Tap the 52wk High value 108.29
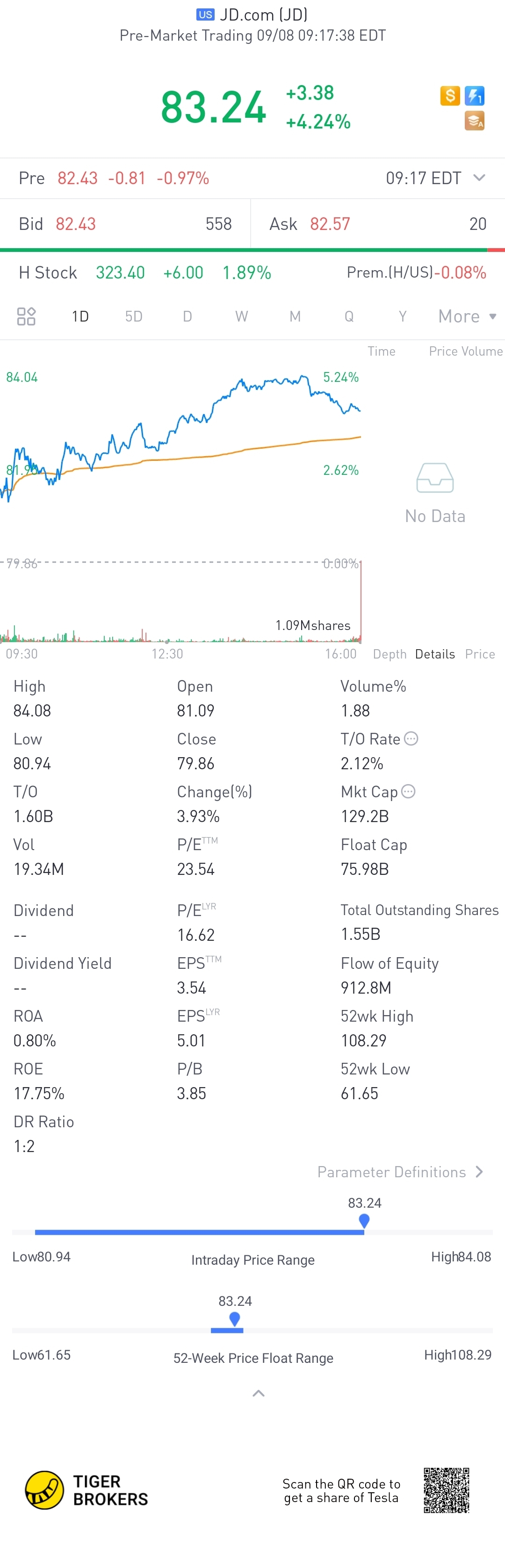 [364, 1040]
